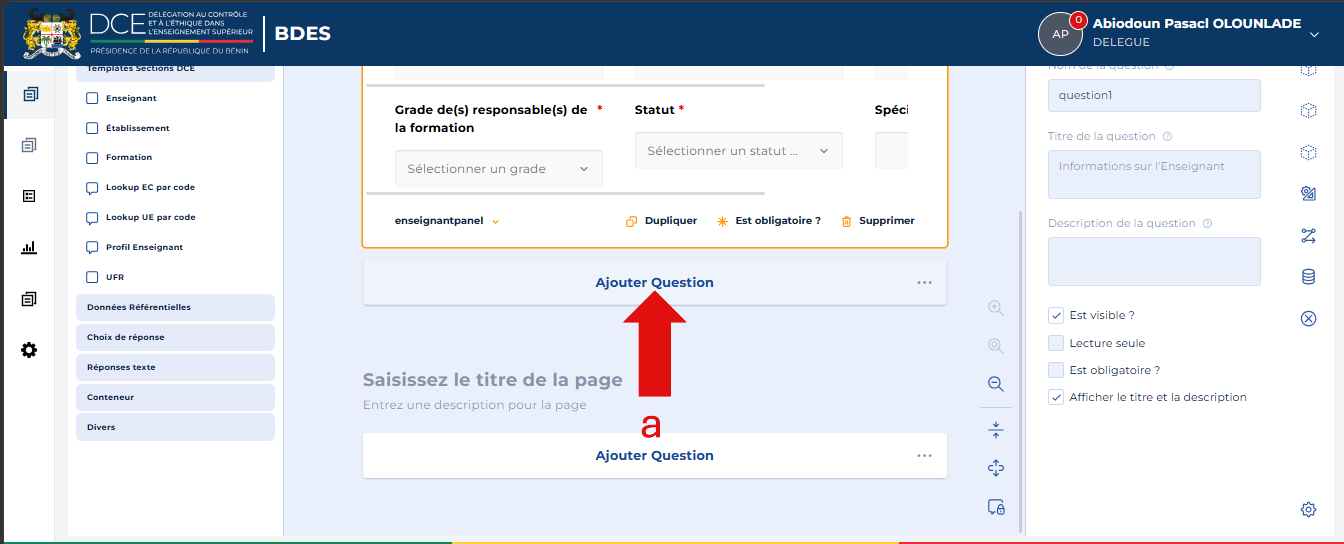Open the list-form icon in left rail
The image size is (1344, 544).
point(29,196)
